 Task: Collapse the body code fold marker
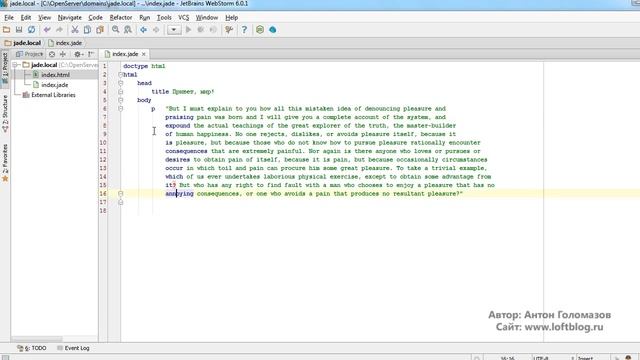click(x=120, y=100)
